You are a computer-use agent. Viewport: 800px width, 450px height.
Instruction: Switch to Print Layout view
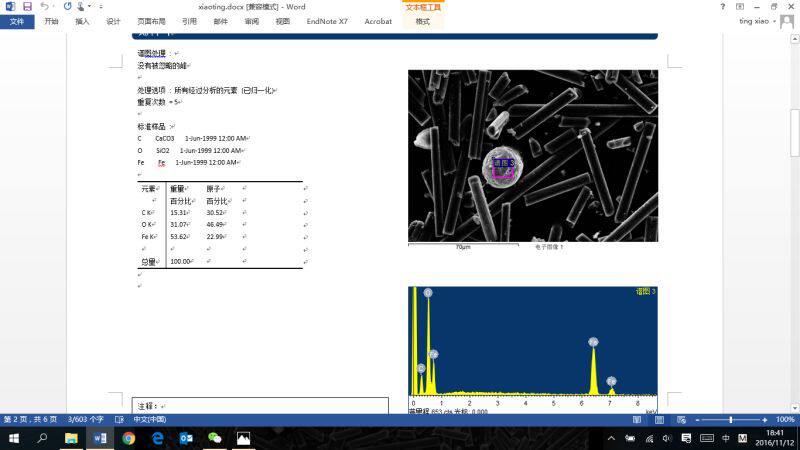[x=659, y=419]
